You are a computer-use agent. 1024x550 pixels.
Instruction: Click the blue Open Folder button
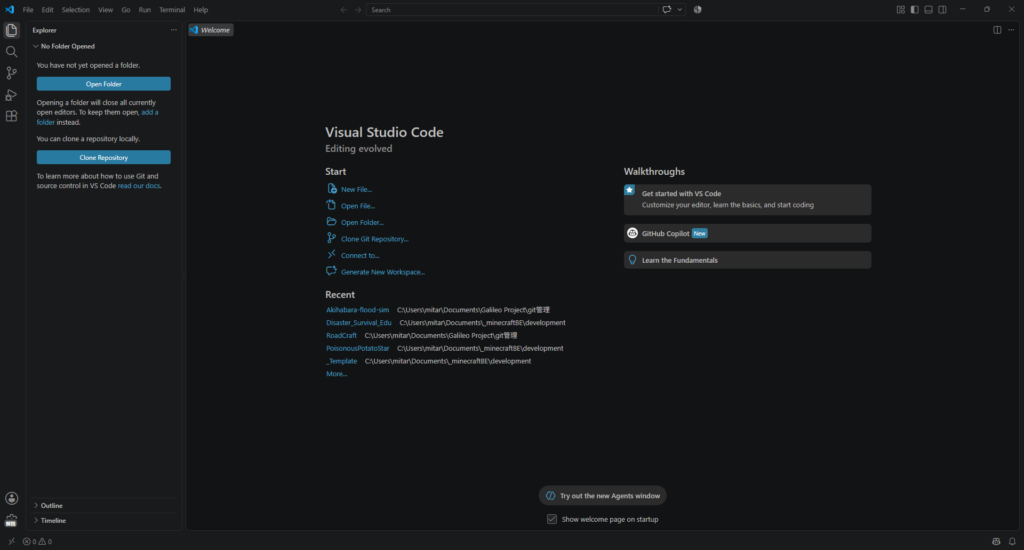[x=103, y=84]
